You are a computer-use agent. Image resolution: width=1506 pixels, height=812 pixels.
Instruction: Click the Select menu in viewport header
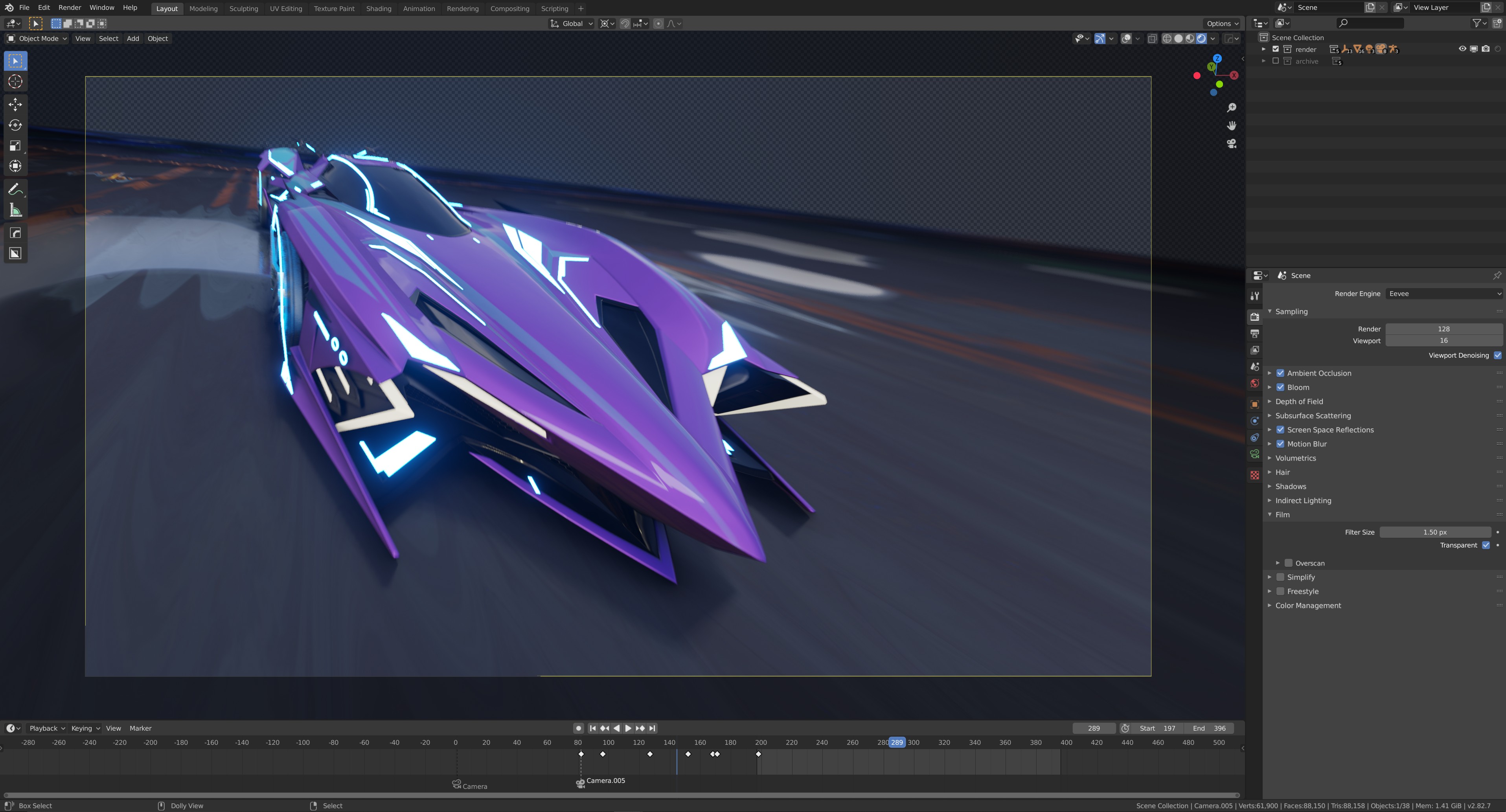pos(108,38)
